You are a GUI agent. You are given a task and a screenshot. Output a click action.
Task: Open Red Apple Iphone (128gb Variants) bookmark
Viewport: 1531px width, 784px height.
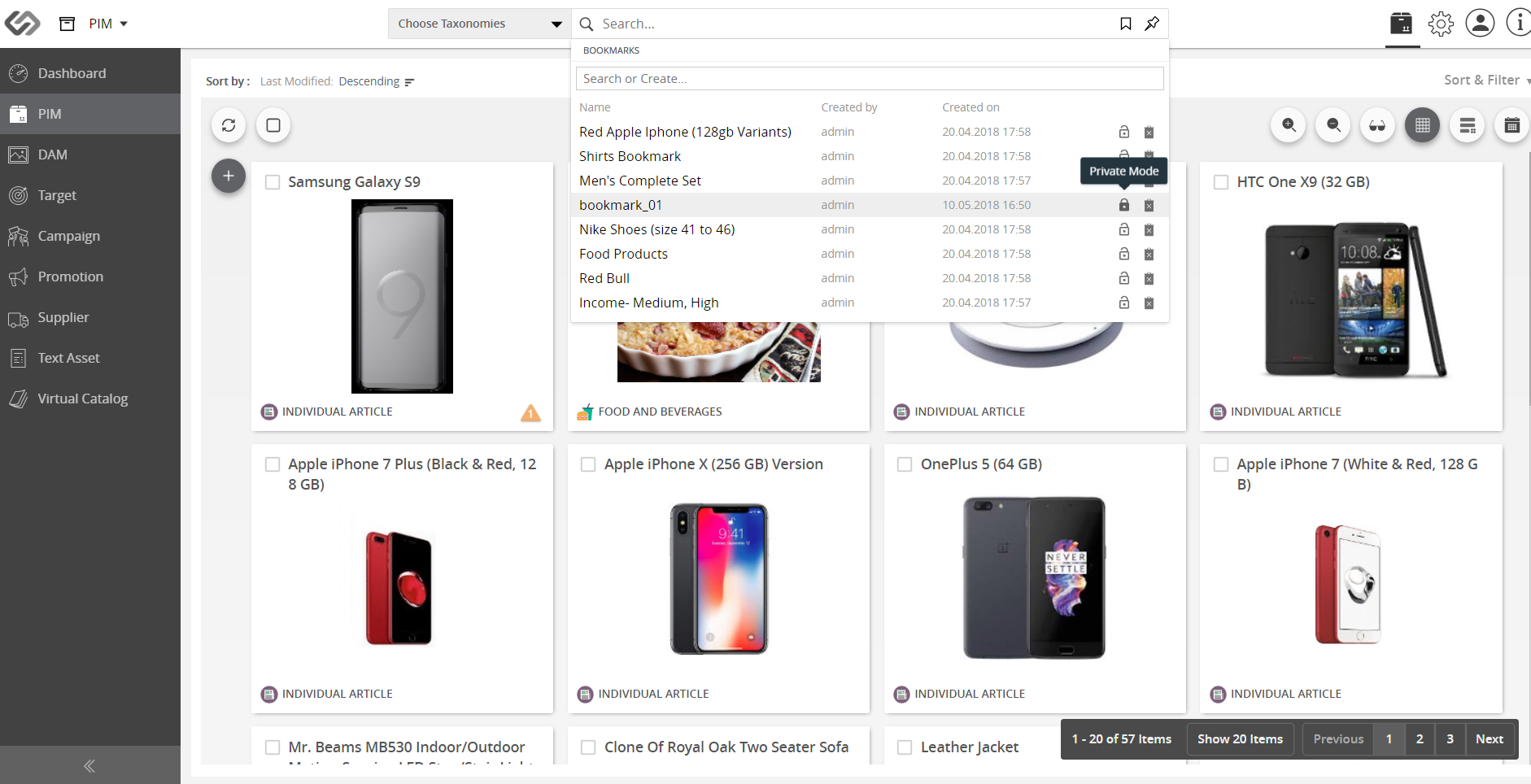click(685, 132)
